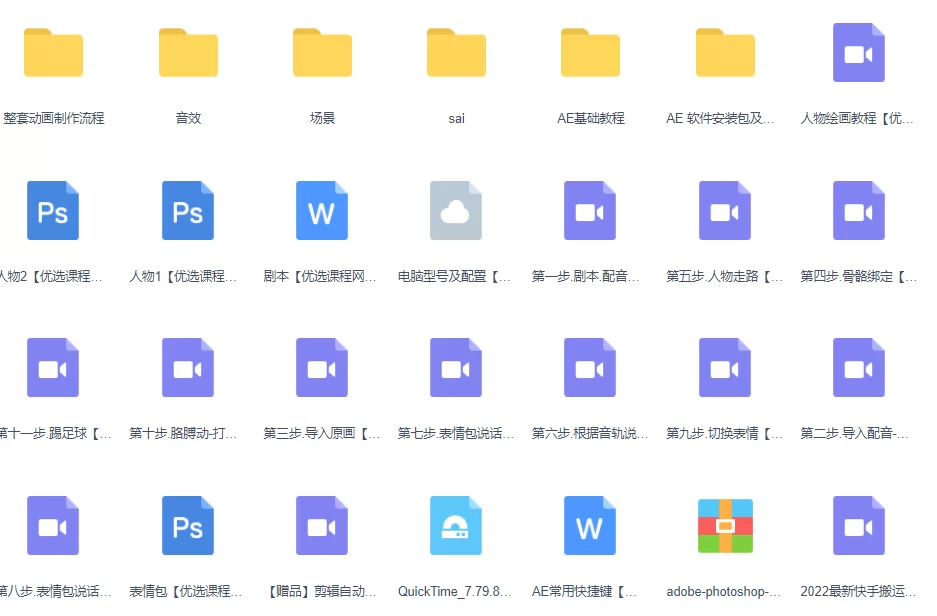Select the adobe-photoshop compressed archive icon
The width and height of the screenshot is (937, 616).
[725, 526]
